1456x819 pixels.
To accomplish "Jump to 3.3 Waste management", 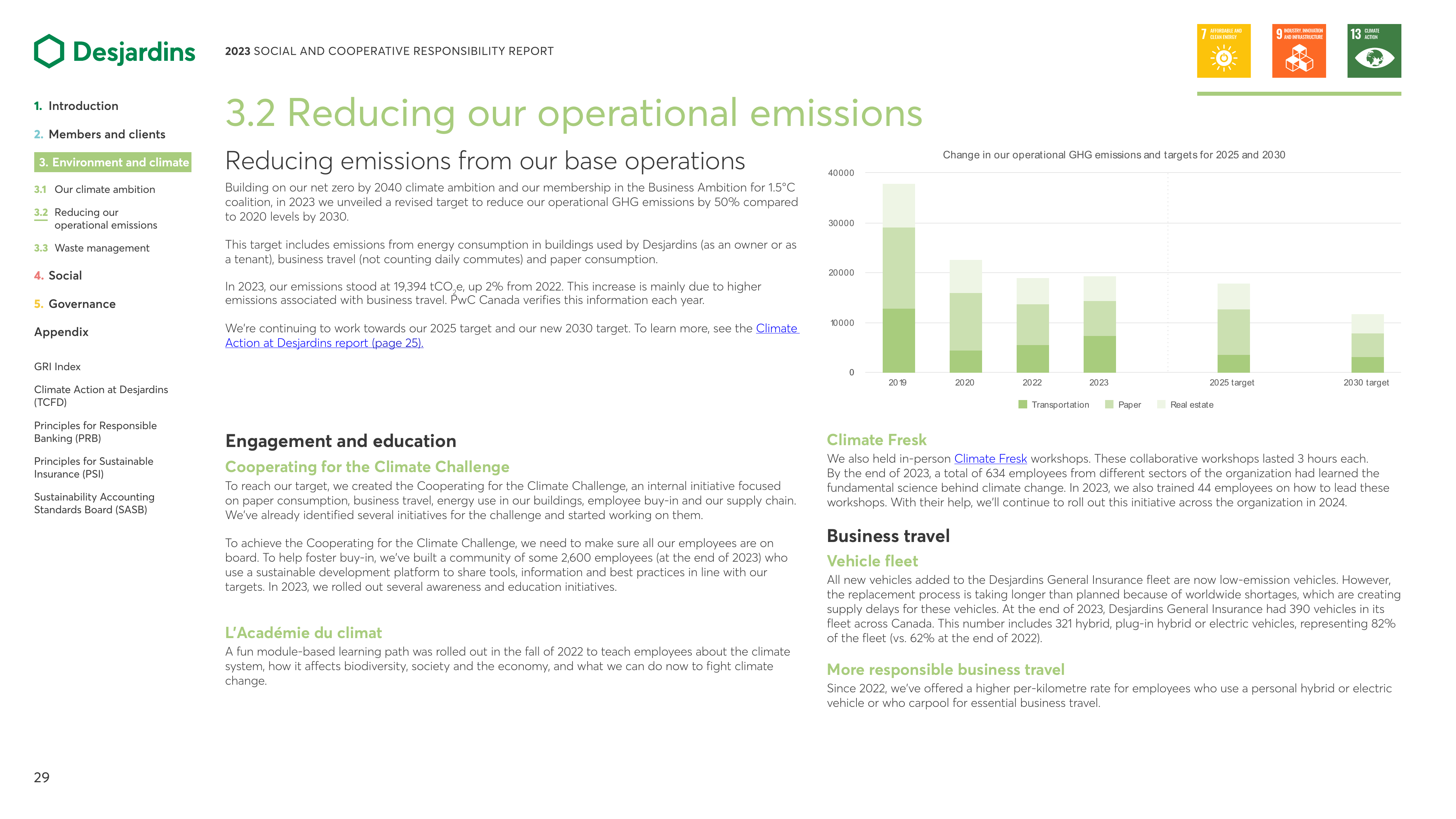I will 92,248.
